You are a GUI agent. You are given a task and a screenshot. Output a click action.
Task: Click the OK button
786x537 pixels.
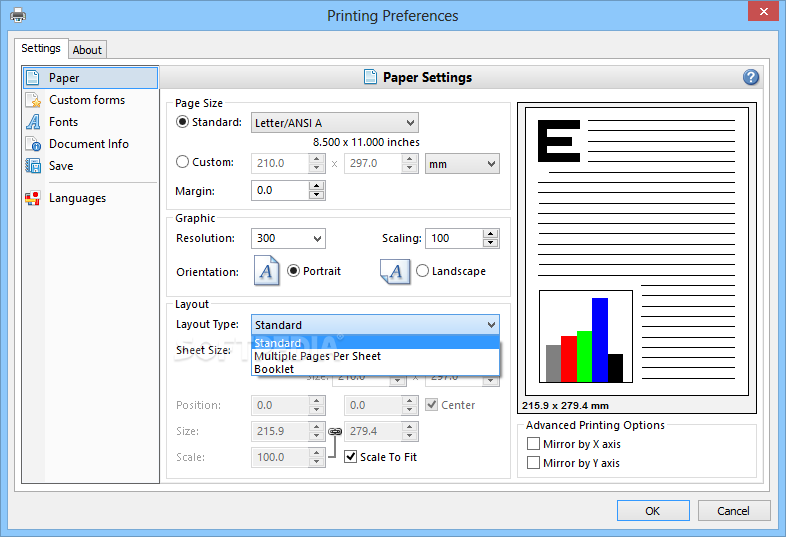tap(653, 510)
